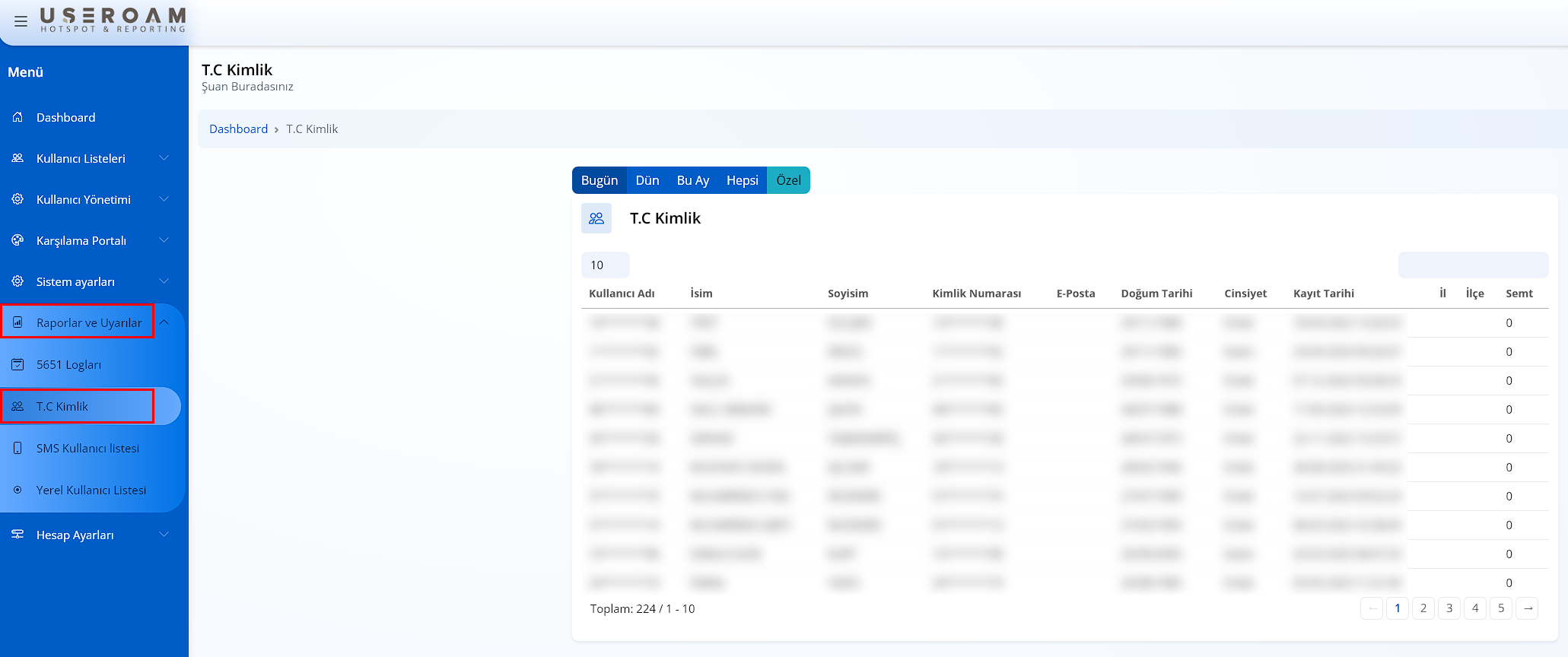Expand the Kullanıcı Yönetimi chevron

point(164,199)
